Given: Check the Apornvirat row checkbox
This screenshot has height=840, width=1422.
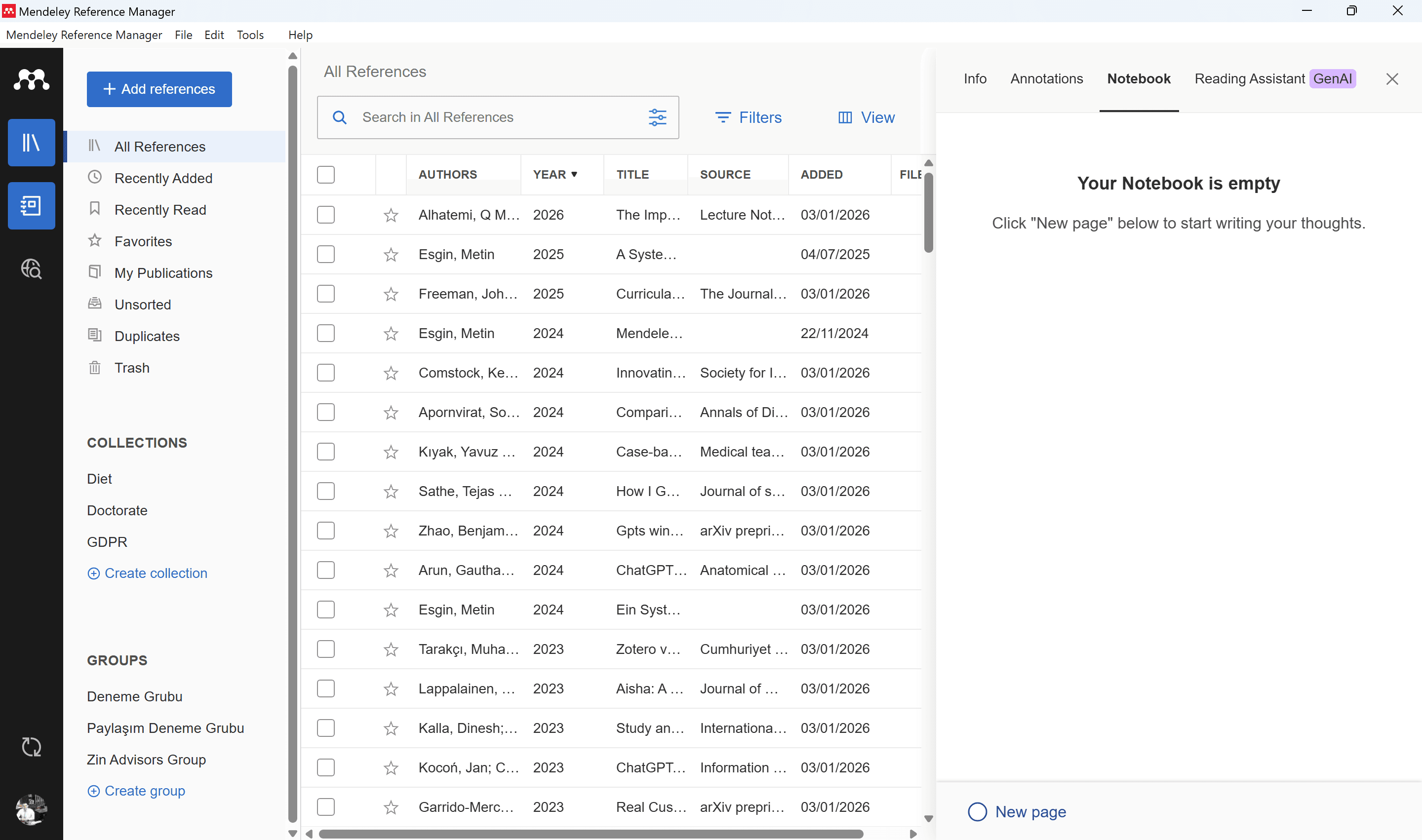Looking at the screenshot, I should [325, 412].
